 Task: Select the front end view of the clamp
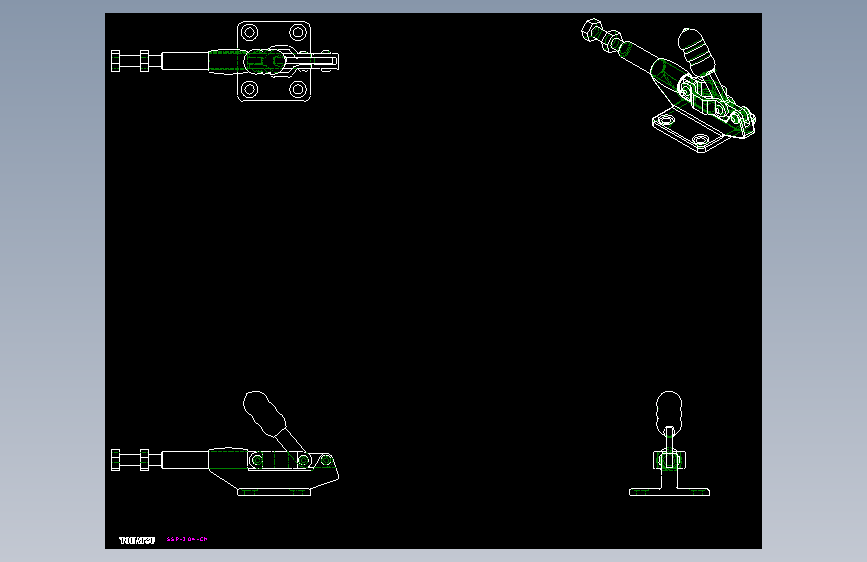tap(670, 443)
